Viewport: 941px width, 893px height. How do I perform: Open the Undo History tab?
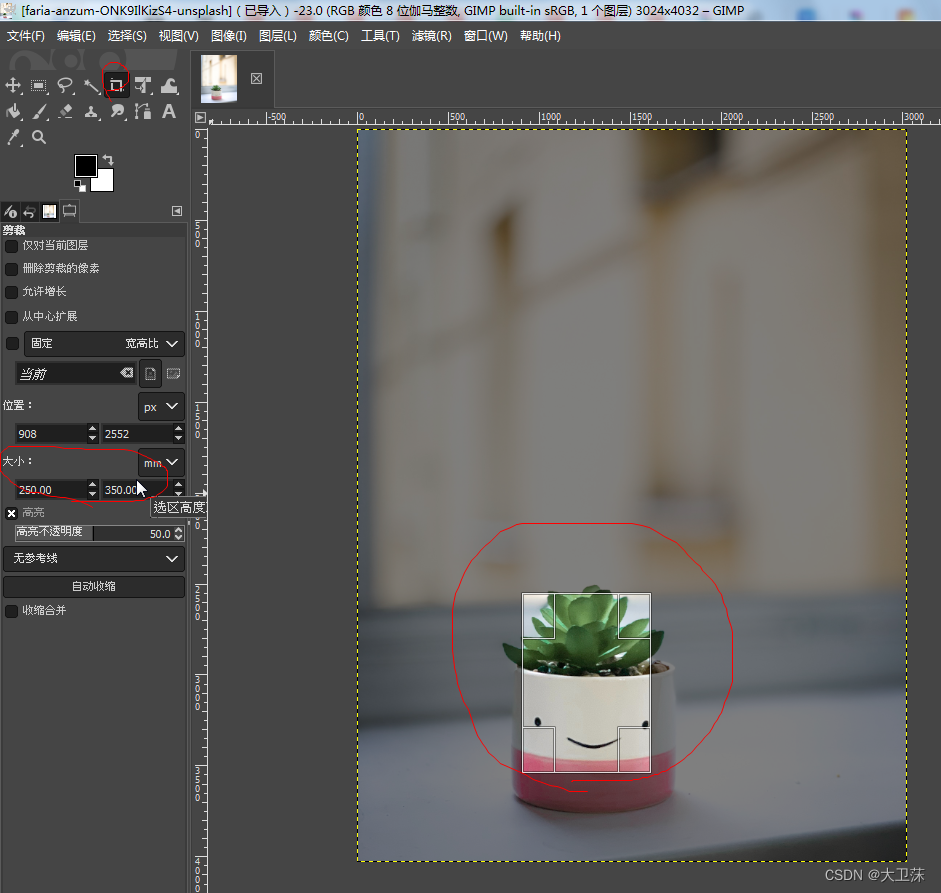click(x=29, y=211)
